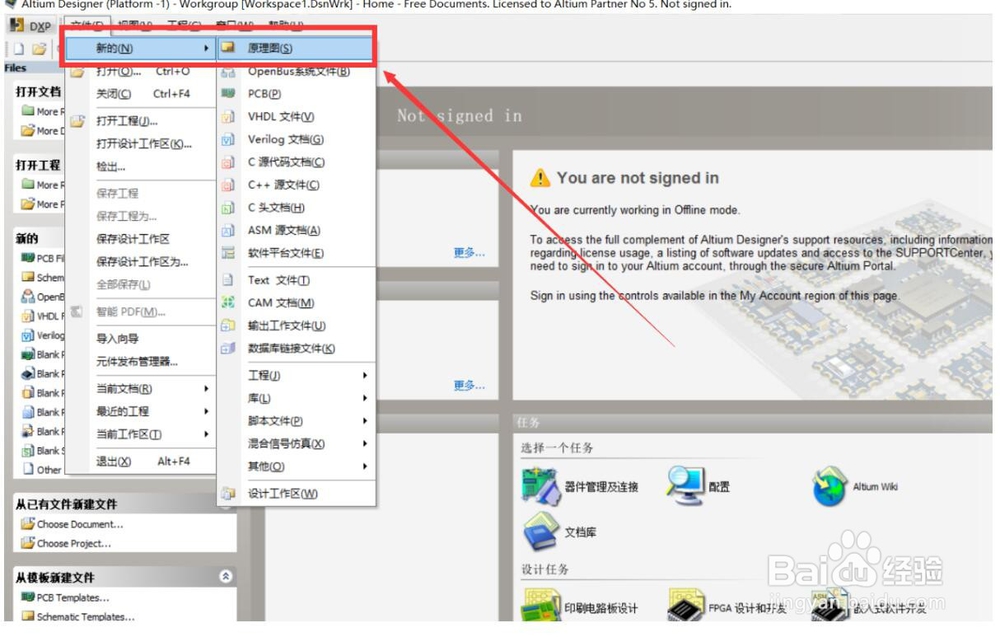Click Other entry in Files panel

48,470
